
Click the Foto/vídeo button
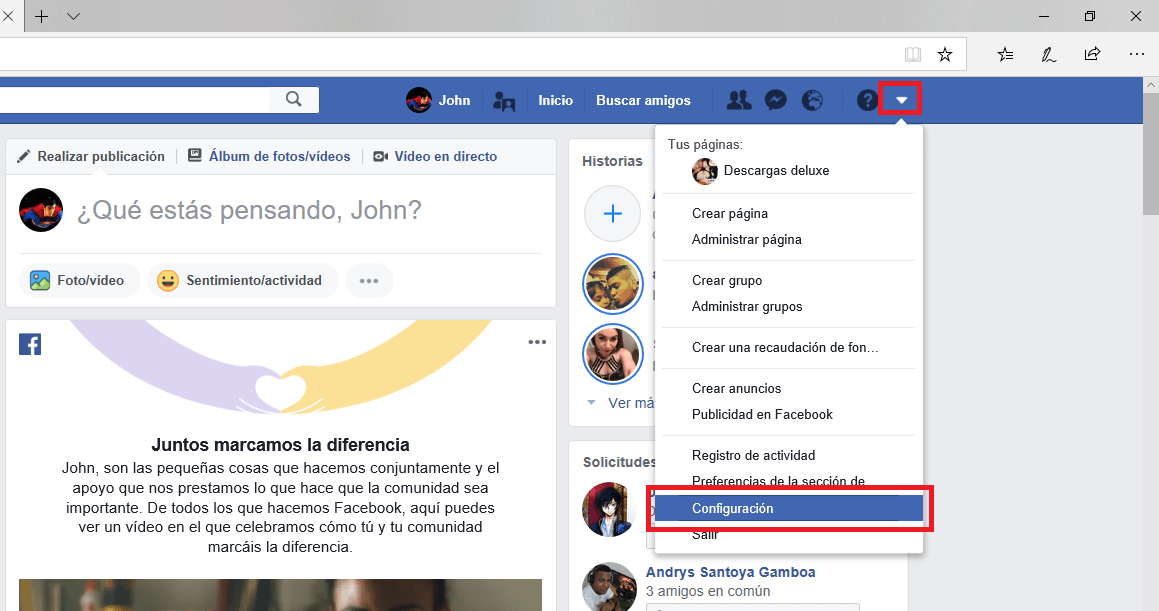pos(79,281)
